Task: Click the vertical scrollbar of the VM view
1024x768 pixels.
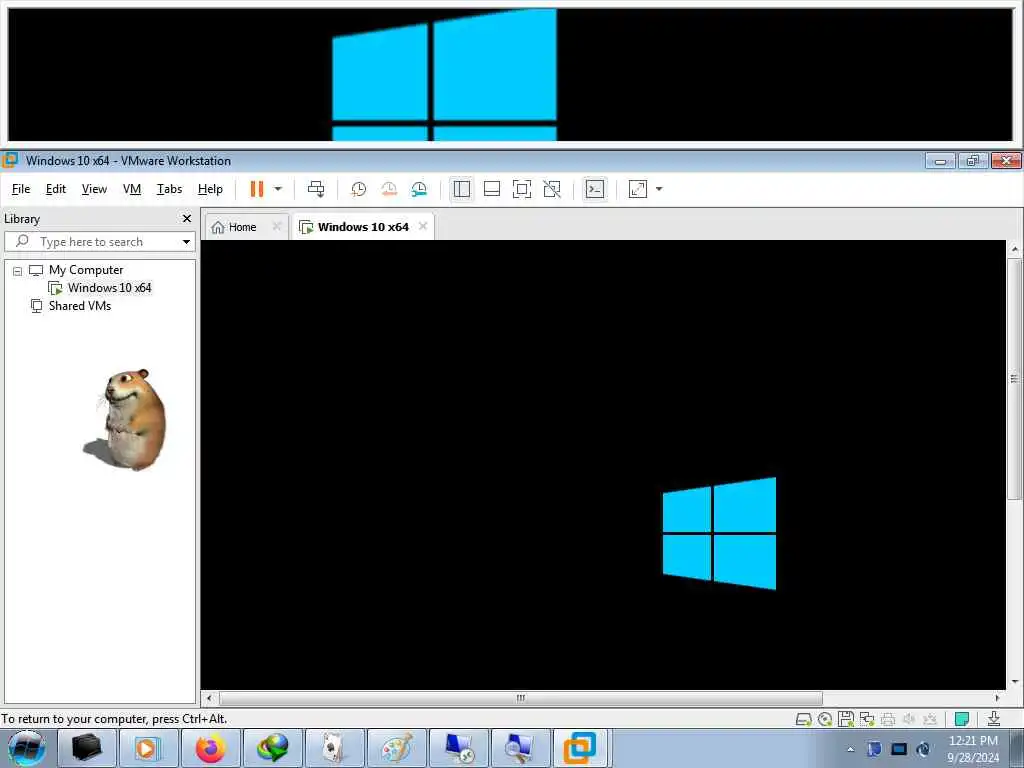Action: pos(1015,379)
